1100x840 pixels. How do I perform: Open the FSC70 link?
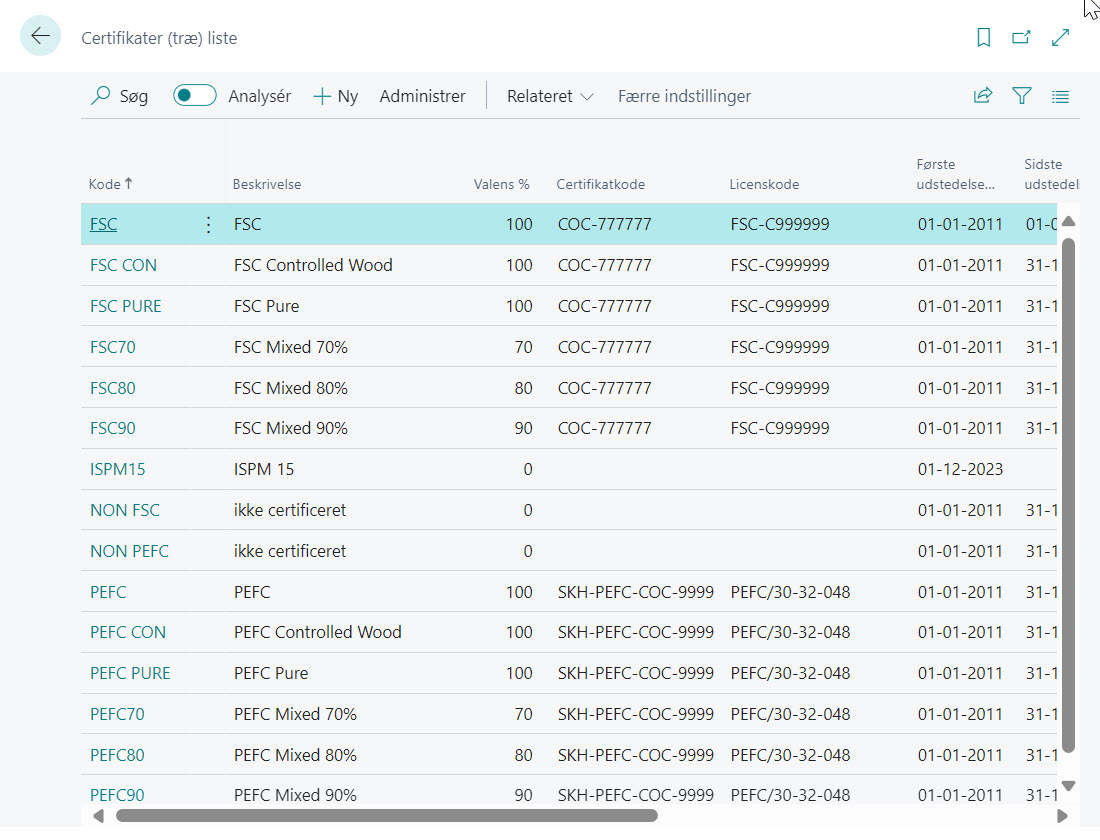coord(112,347)
